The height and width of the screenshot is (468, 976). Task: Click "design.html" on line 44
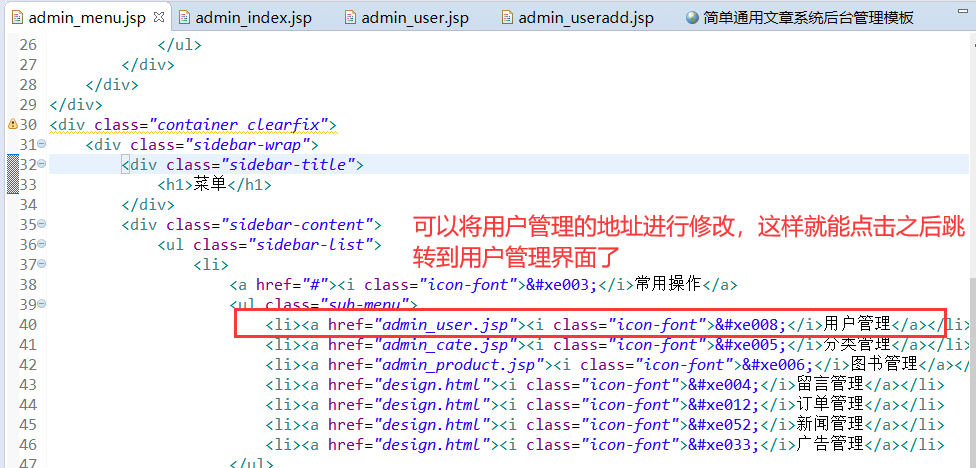[x=432, y=405]
